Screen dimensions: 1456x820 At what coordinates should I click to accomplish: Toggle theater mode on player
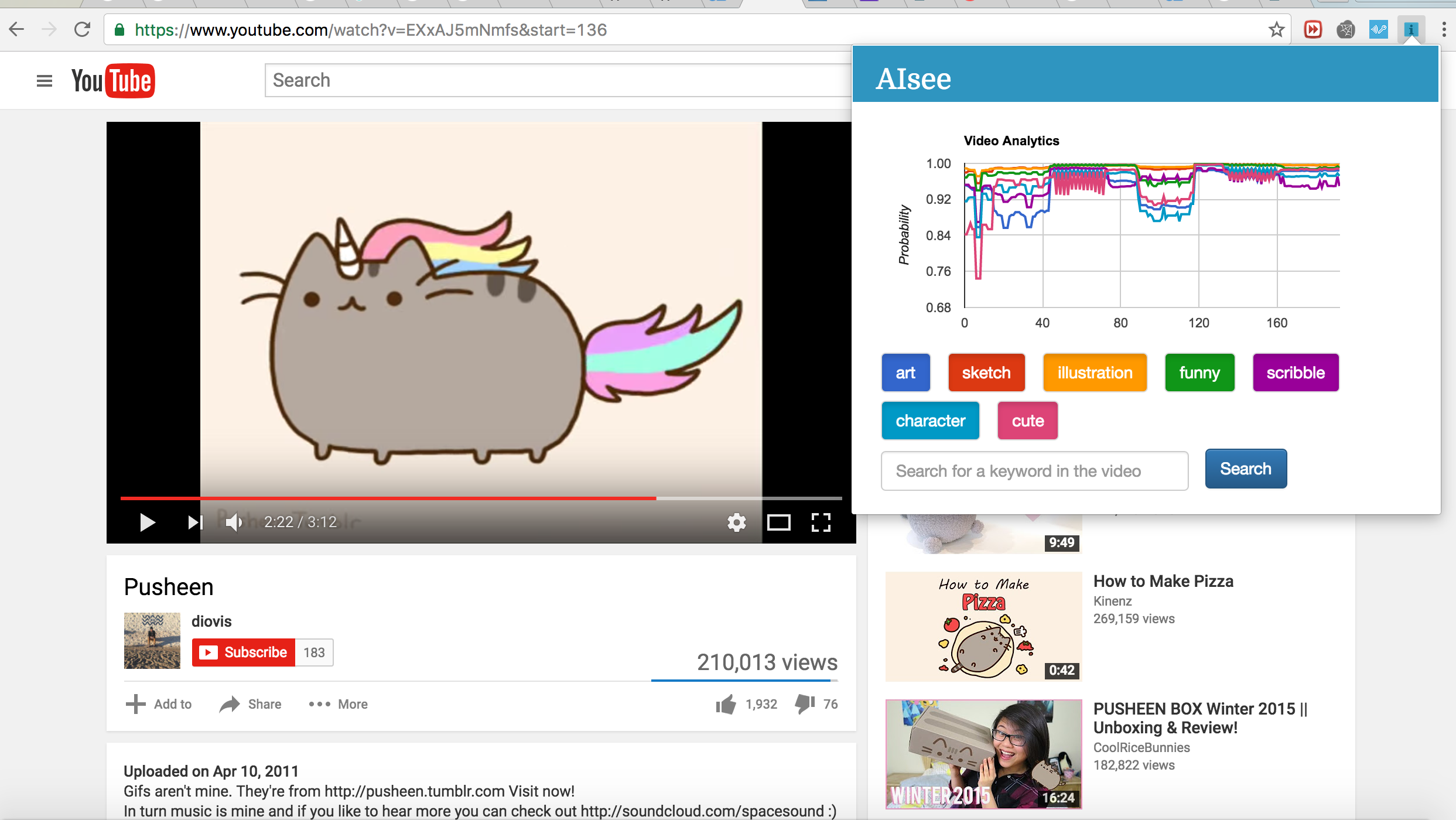pyautogui.click(x=778, y=522)
